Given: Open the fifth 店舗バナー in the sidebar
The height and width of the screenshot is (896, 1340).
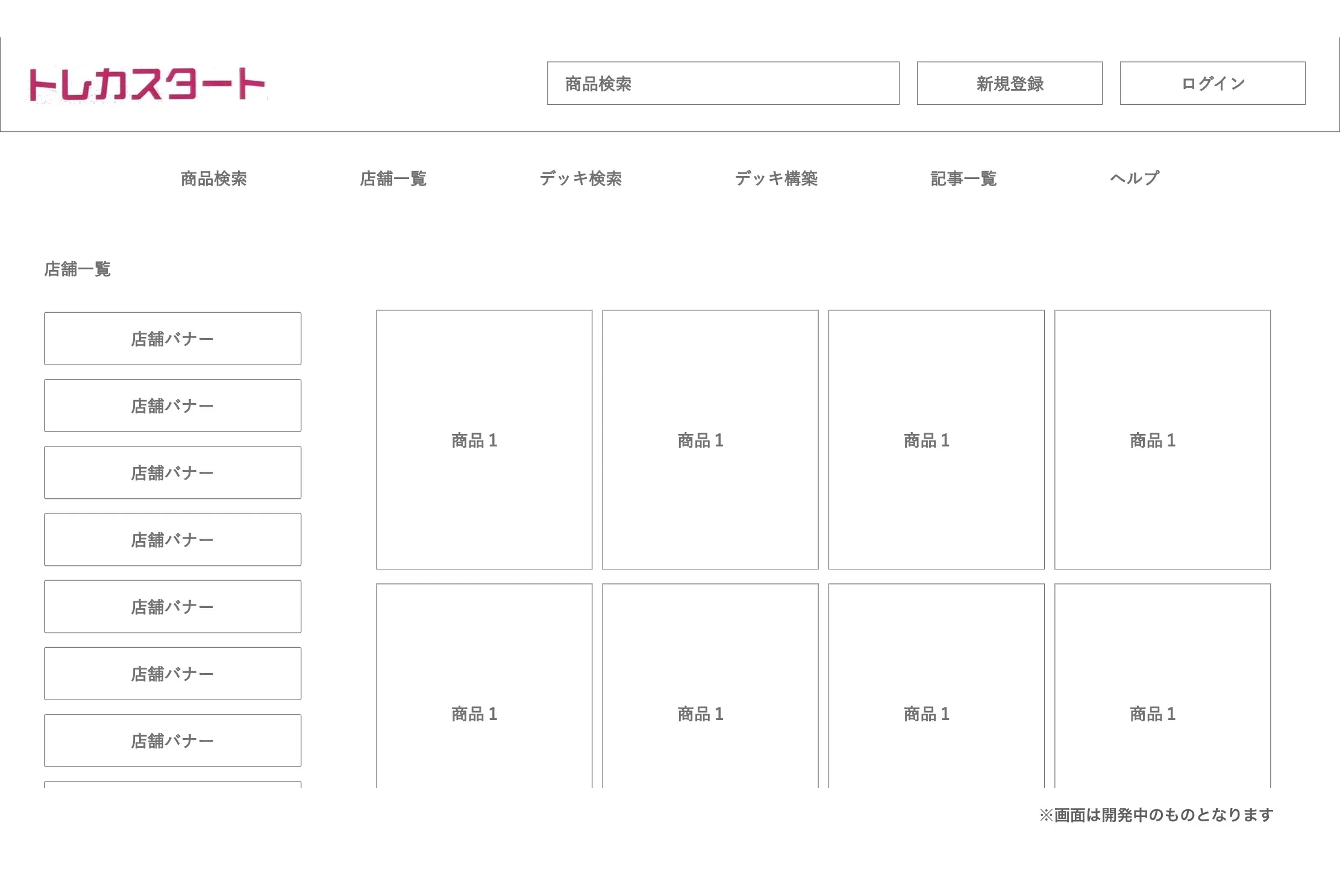Looking at the screenshot, I should tap(172, 606).
